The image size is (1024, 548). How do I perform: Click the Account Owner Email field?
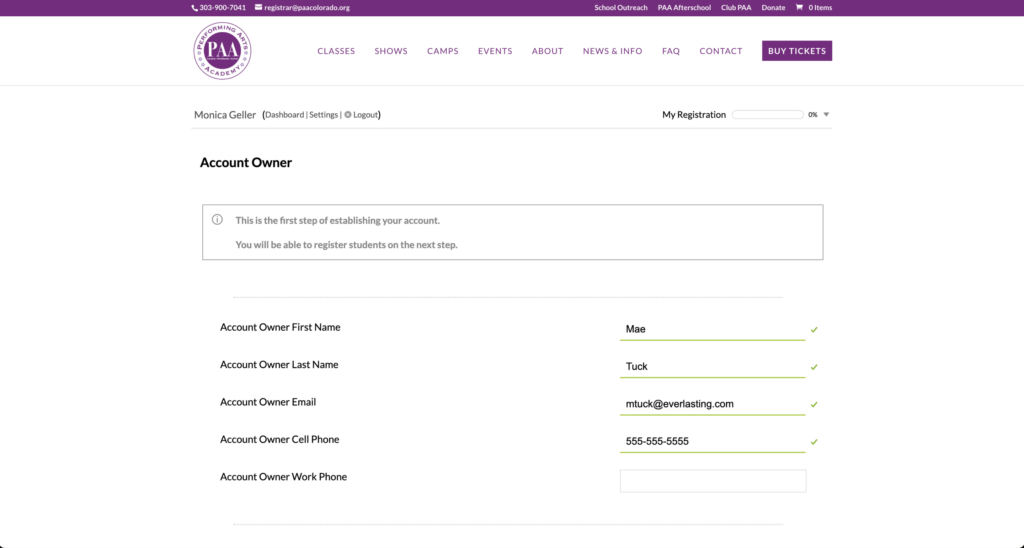[x=712, y=404]
